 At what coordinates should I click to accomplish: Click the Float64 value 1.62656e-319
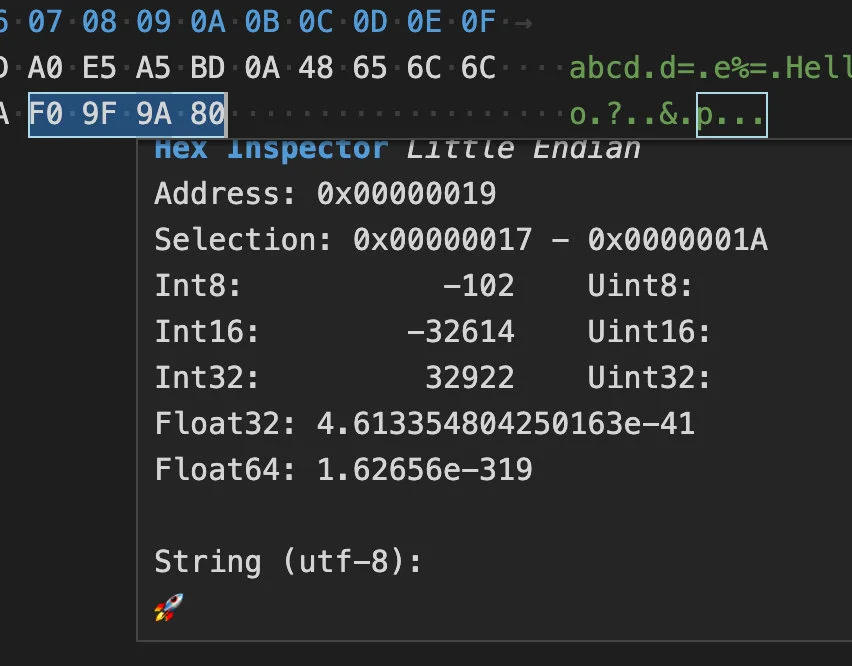tap(424, 469)
